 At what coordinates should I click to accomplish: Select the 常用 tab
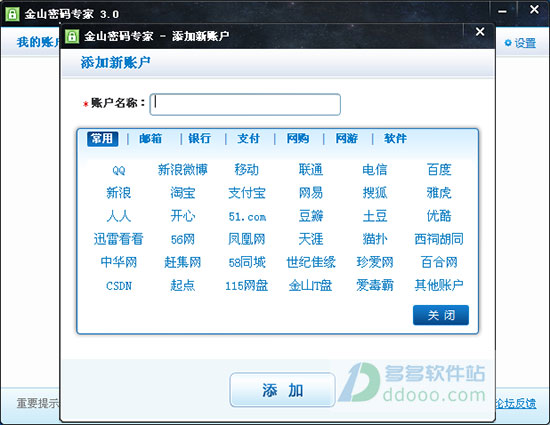pos(102,139)
